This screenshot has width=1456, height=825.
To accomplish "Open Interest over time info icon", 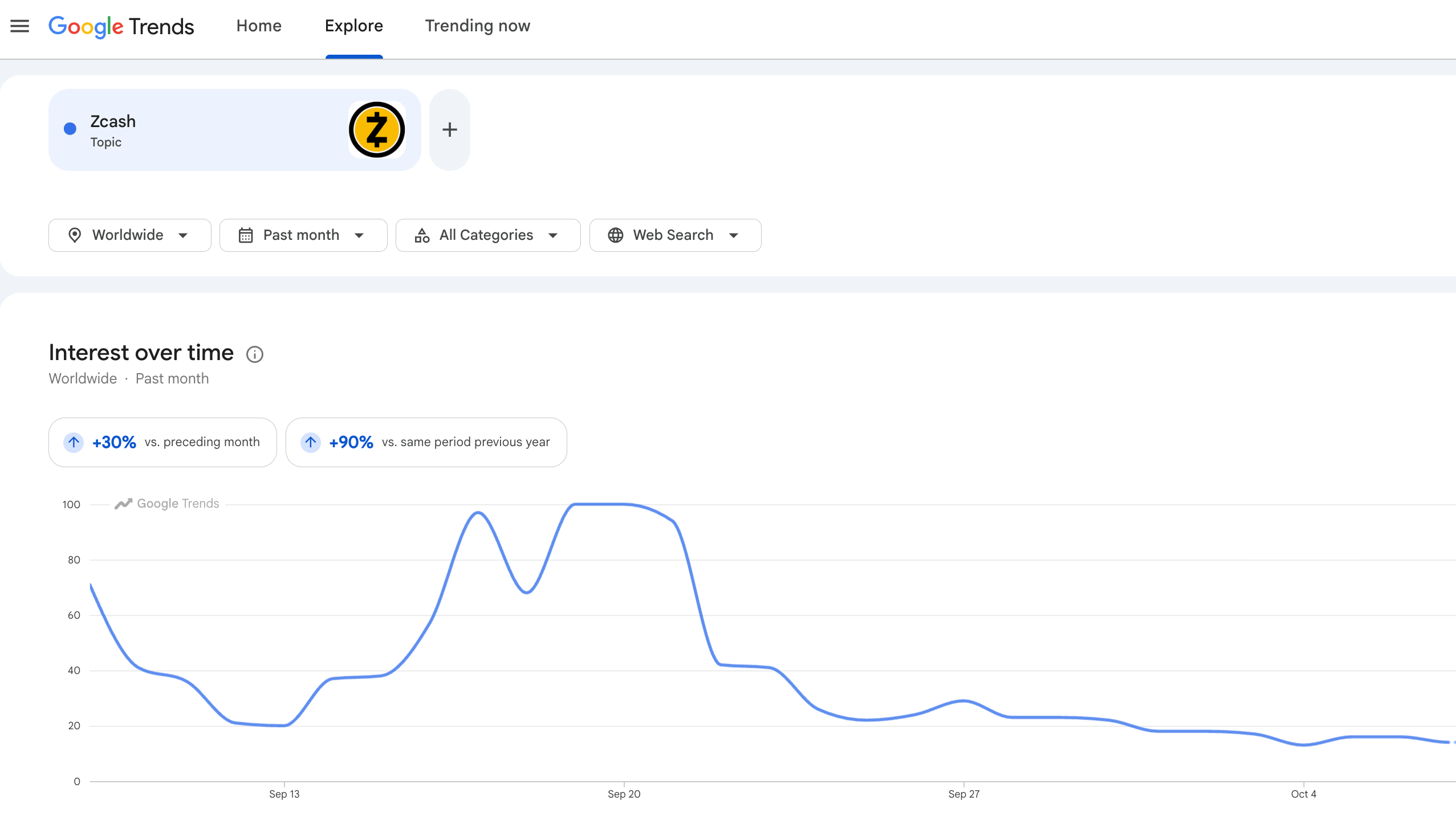I will click(255, 354).
